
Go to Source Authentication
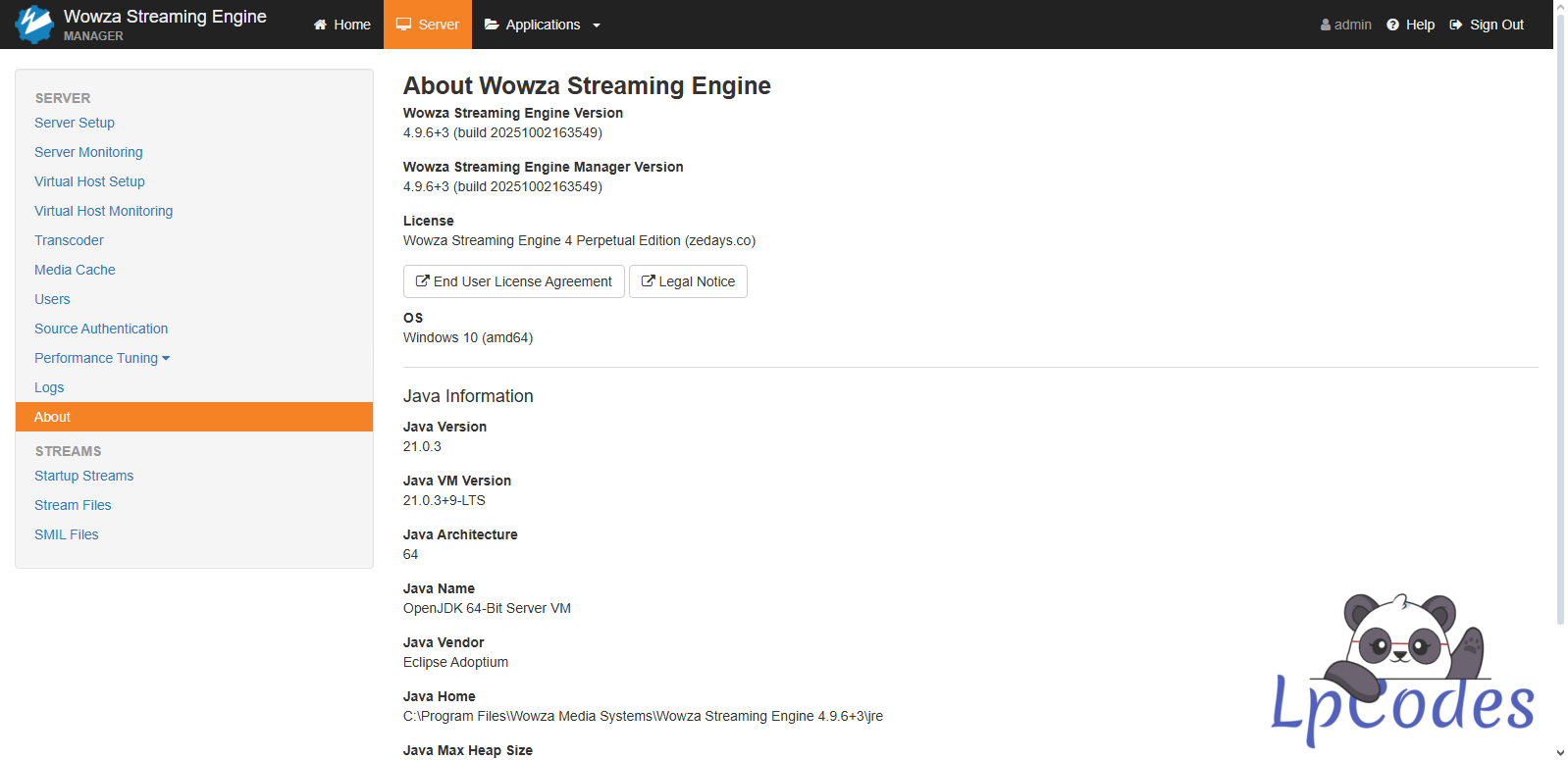coord(101,329)
